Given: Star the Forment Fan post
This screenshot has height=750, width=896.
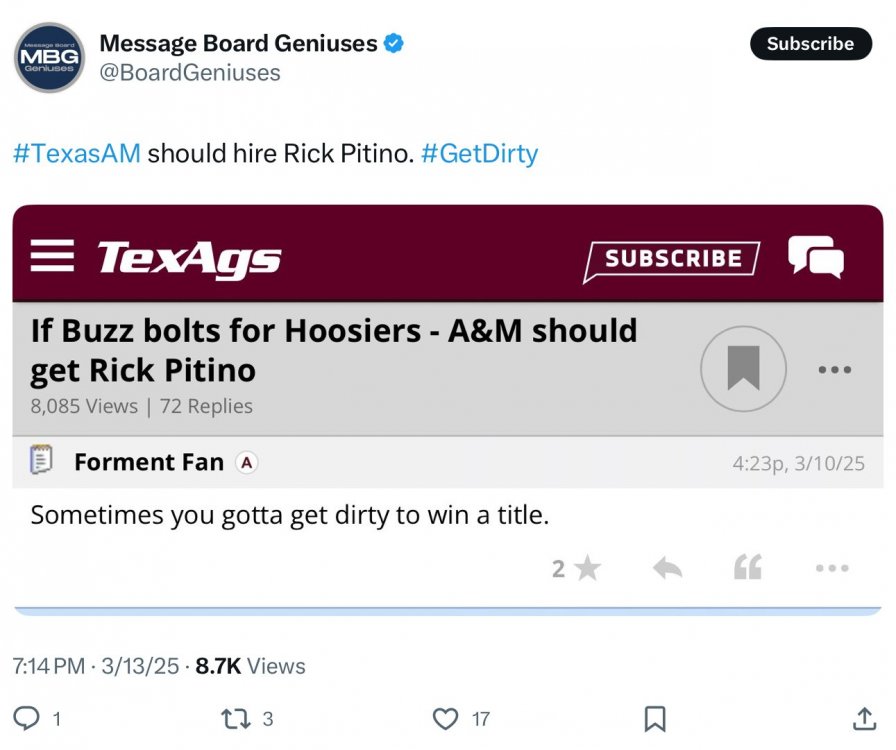Looking at the screenshot, I should point(587,569).
